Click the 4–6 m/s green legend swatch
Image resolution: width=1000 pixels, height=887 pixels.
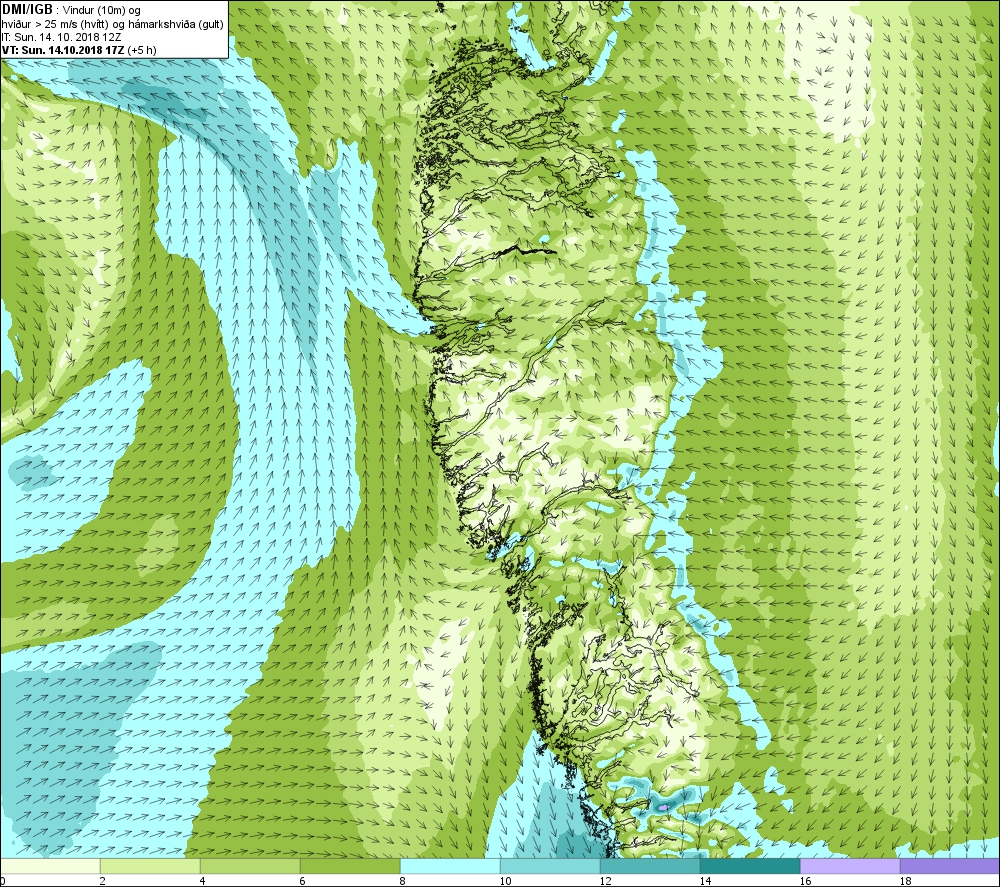tap(250, 866)
